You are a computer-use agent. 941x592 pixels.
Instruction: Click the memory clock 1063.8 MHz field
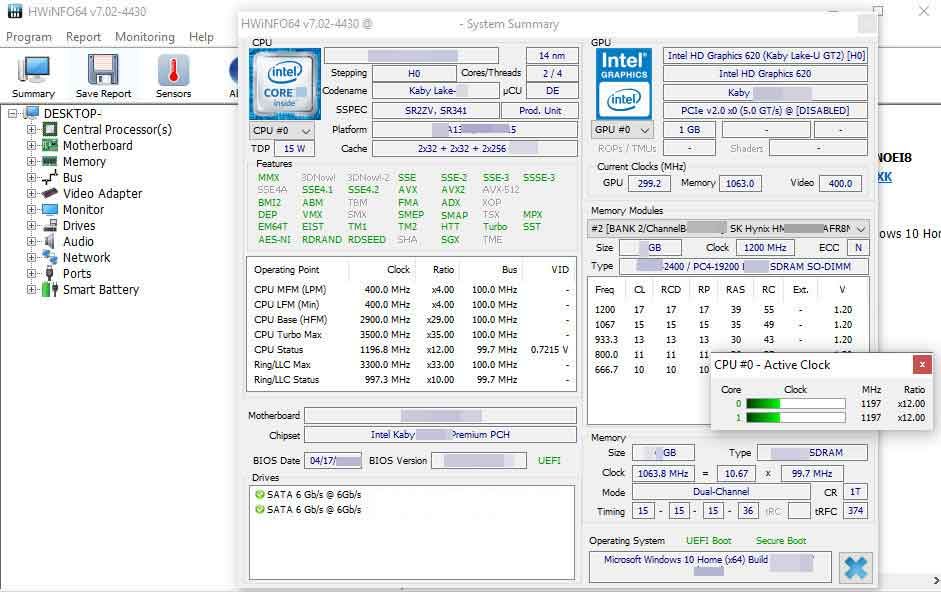663,473
